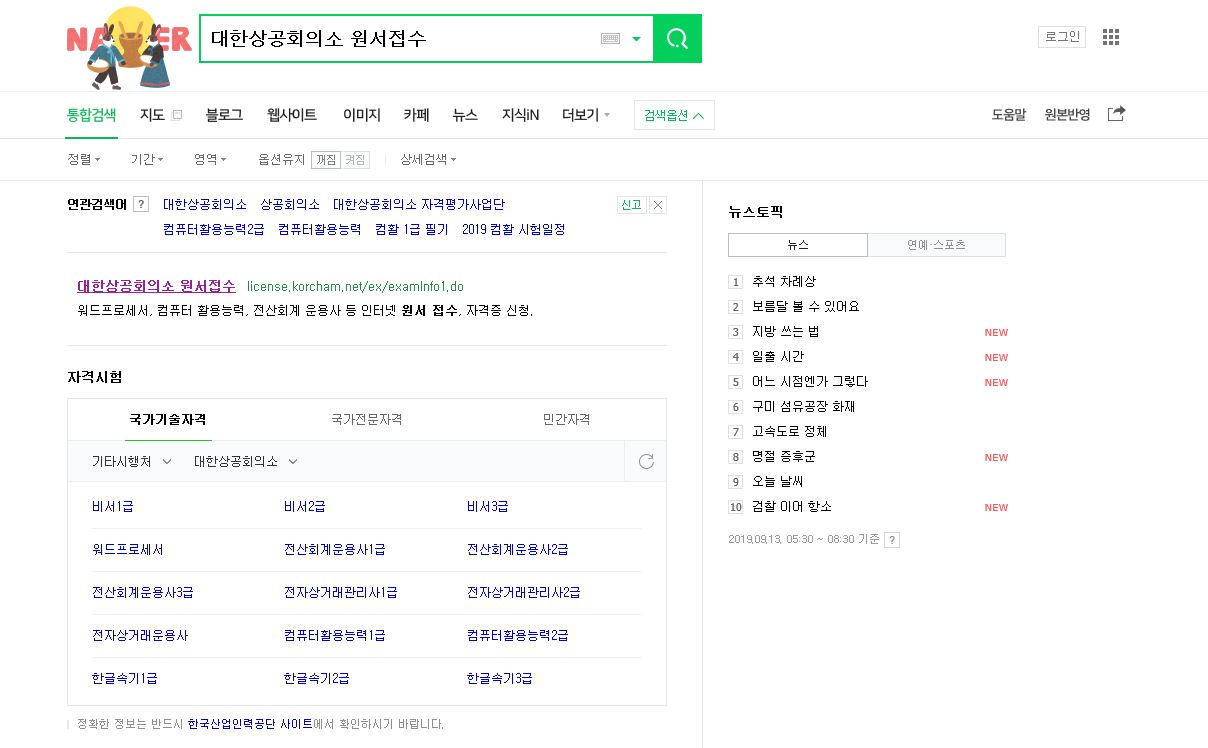
Task: Open the 전자상거래관리사1급 link
Action: (341, 592)
